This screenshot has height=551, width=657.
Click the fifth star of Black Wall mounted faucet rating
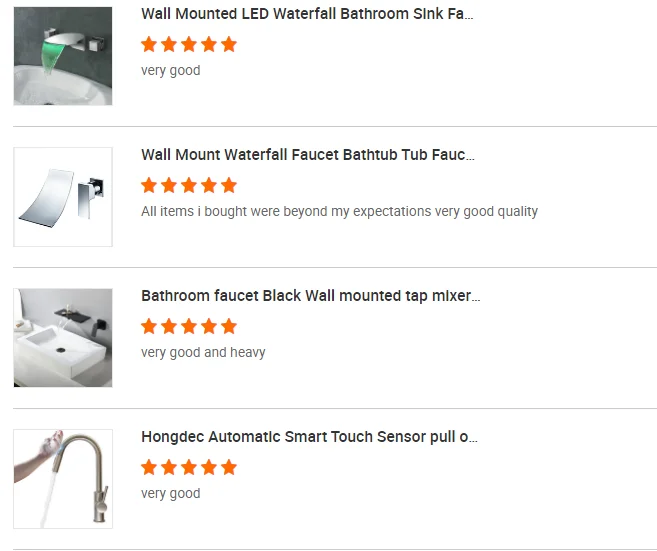(229, 326)
